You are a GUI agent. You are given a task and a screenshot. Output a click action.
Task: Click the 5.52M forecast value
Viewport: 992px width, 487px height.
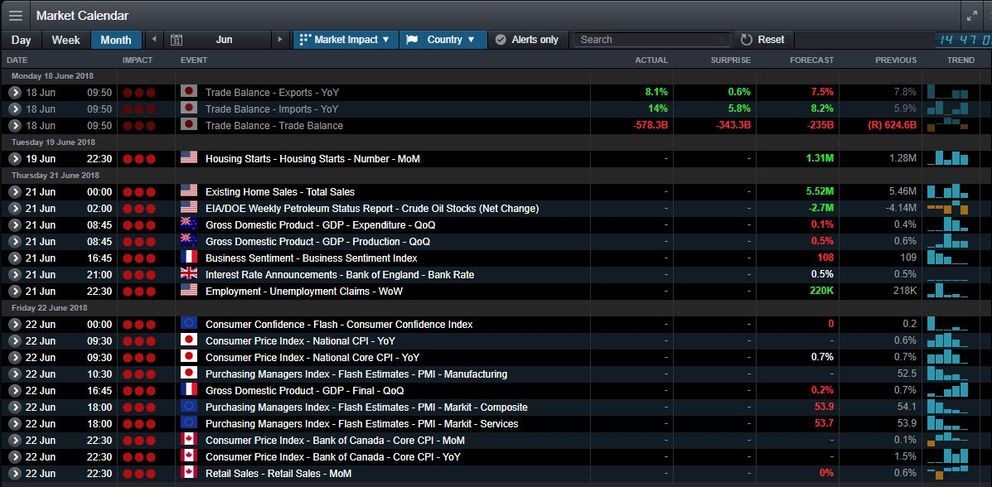click(x=820, y=192)
